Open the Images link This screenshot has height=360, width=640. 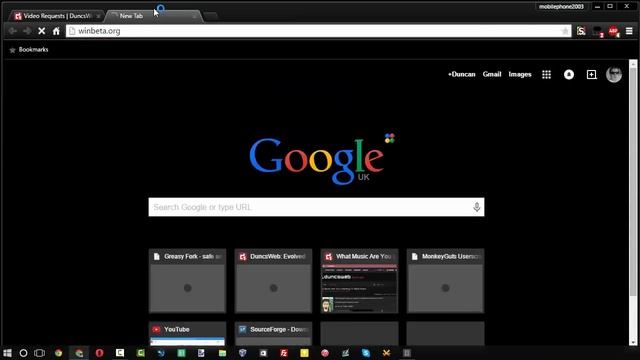coord(520,74)
